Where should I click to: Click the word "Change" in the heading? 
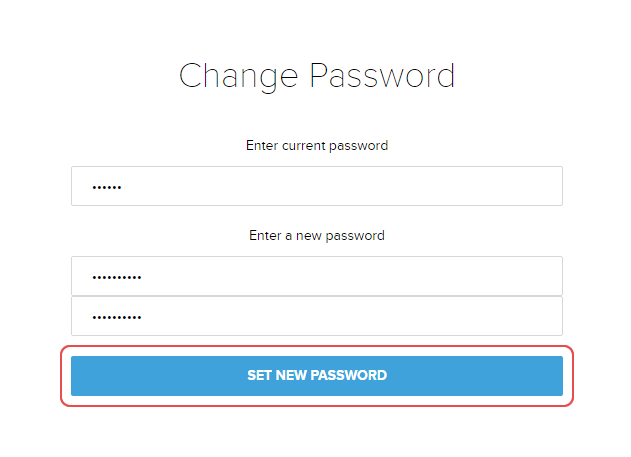(239, 76)
